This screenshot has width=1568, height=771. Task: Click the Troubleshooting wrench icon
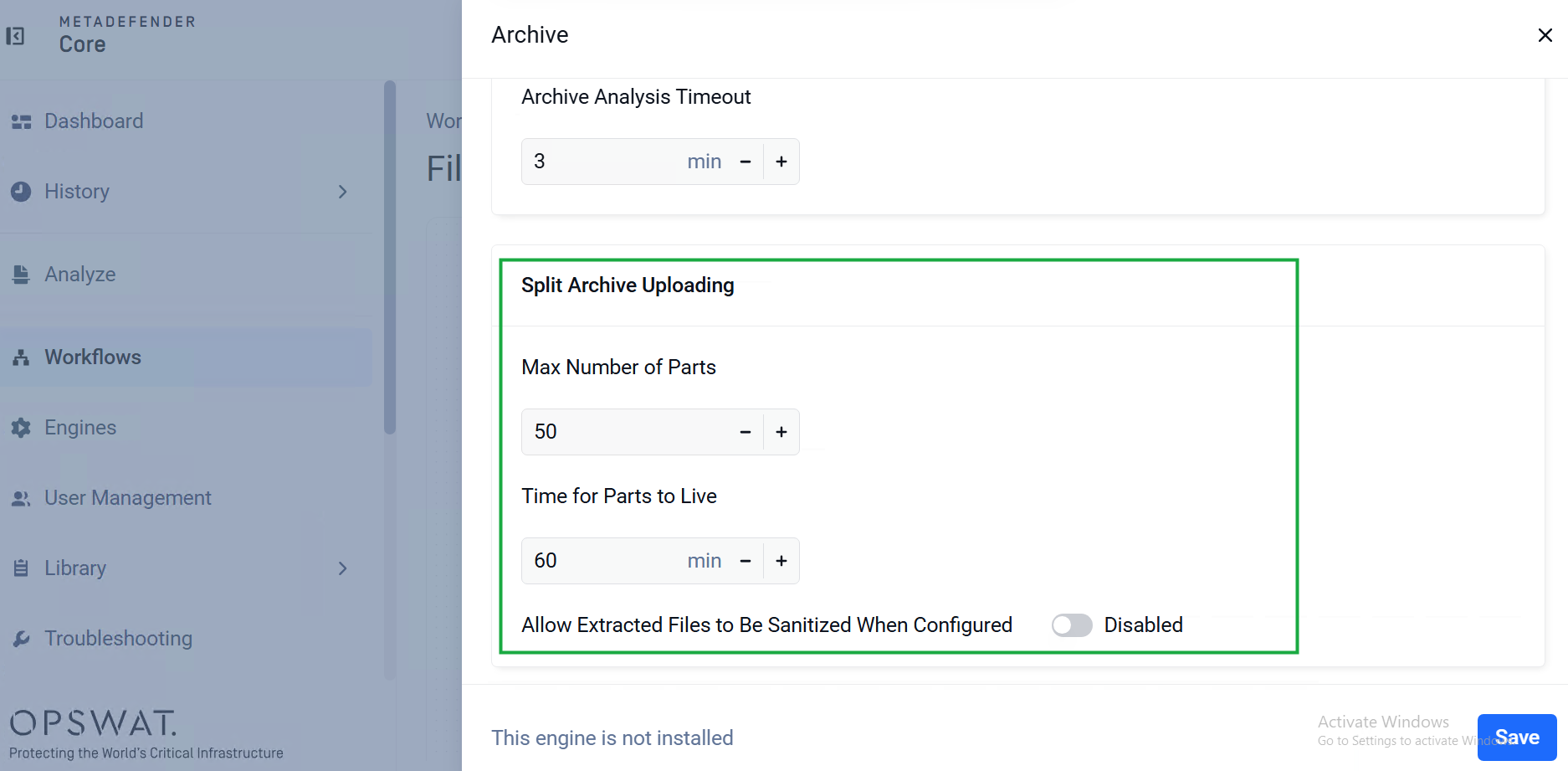21,639
